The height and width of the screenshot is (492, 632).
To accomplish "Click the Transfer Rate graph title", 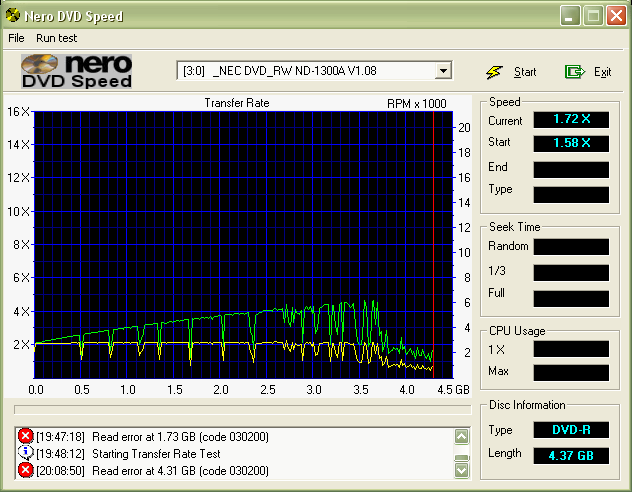I will [x=237, y=103].
